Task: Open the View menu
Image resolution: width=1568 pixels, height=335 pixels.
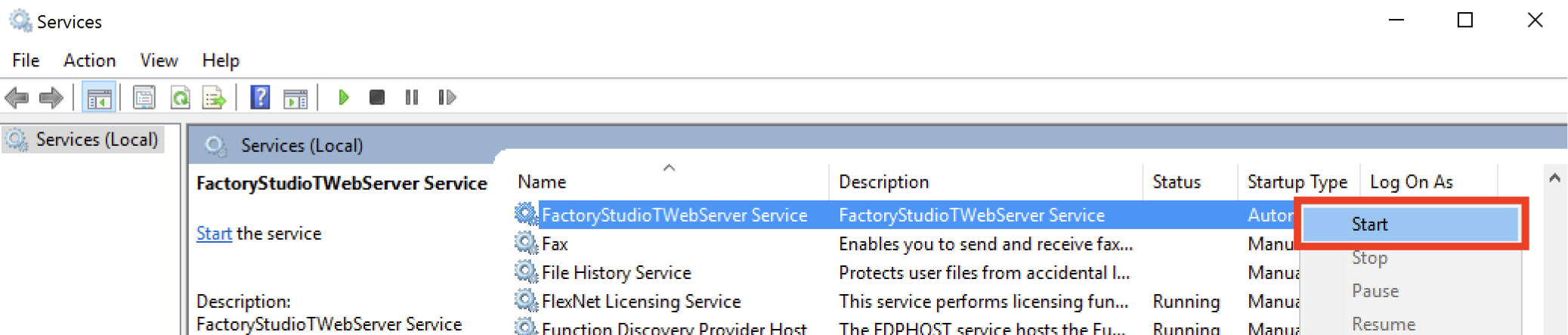Action: 159,60
